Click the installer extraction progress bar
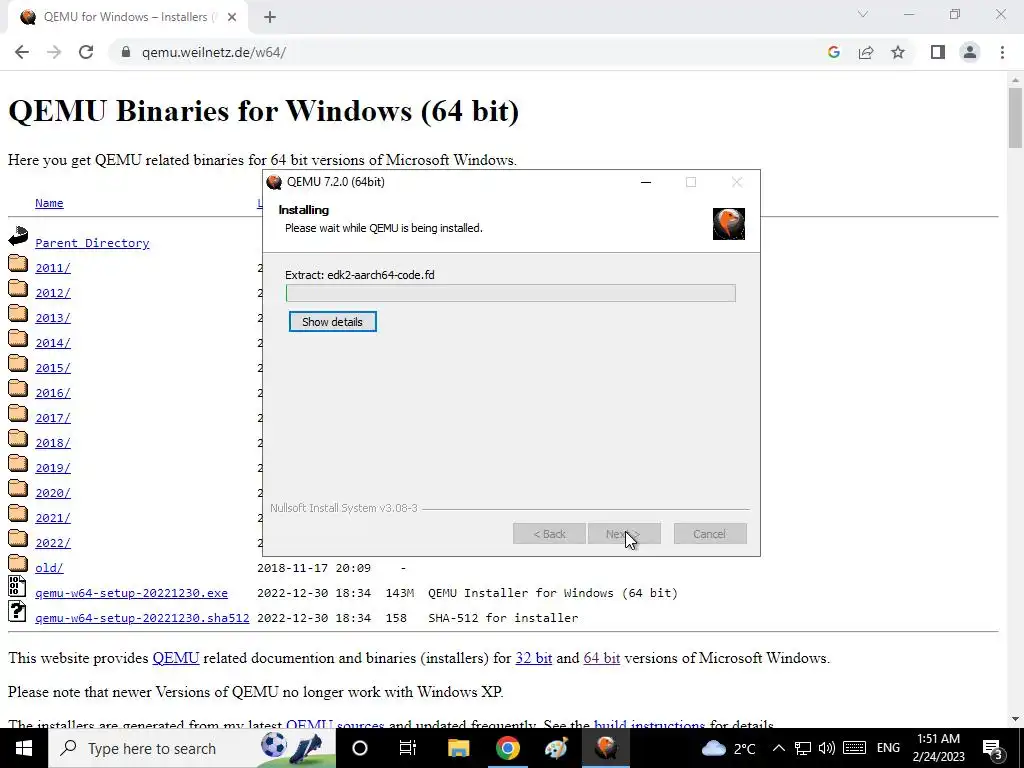1024x768 pixels. click(x=511, y=293)
